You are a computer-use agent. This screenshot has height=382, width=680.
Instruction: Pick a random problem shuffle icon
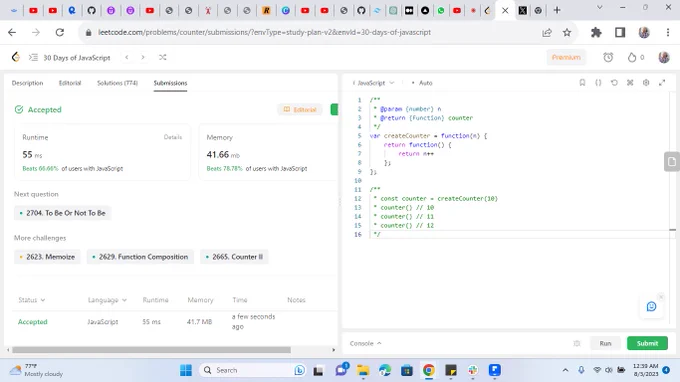[x=163, y=57]
